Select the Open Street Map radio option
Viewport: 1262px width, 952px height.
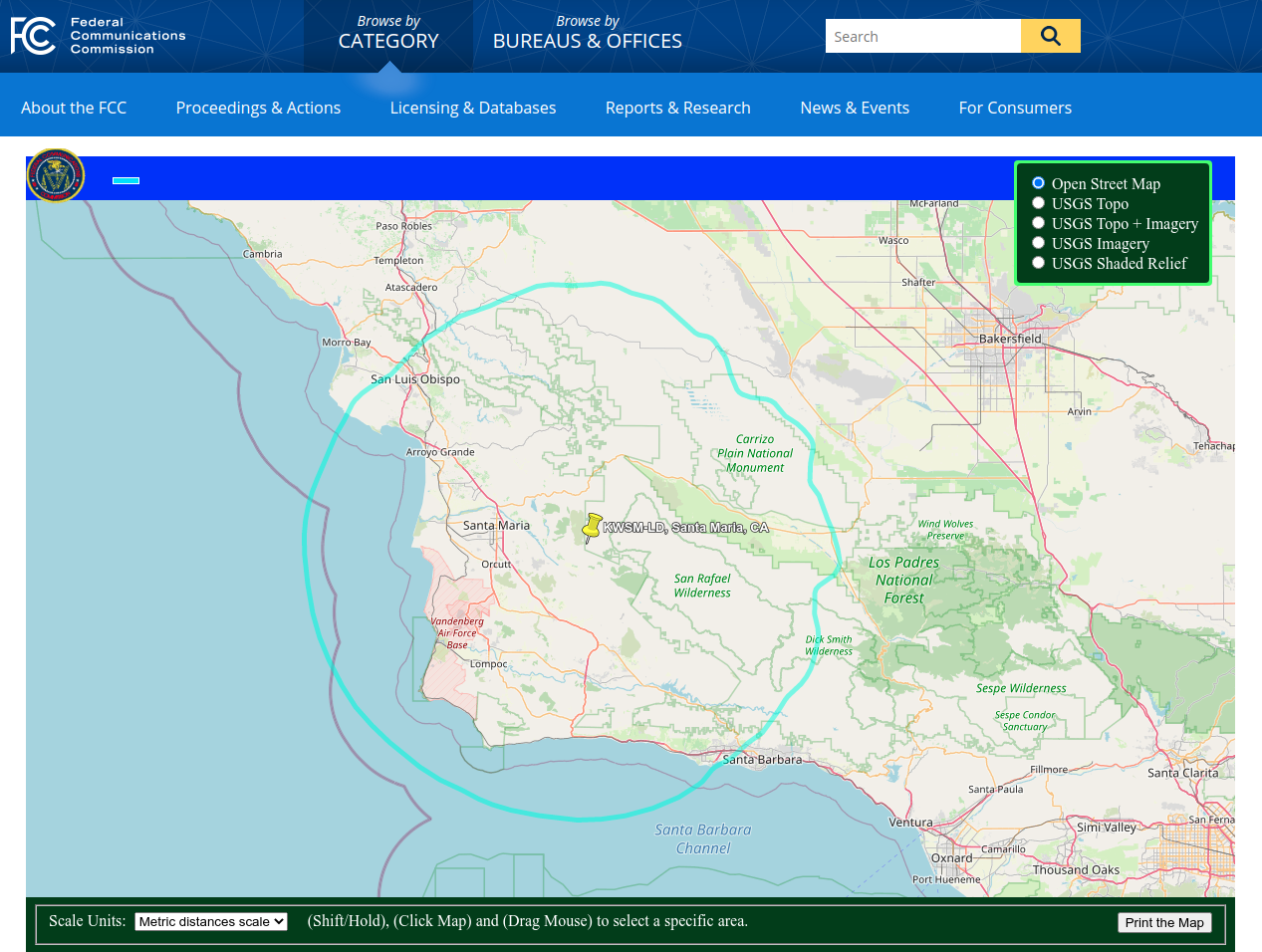[x=1038, y=183]
